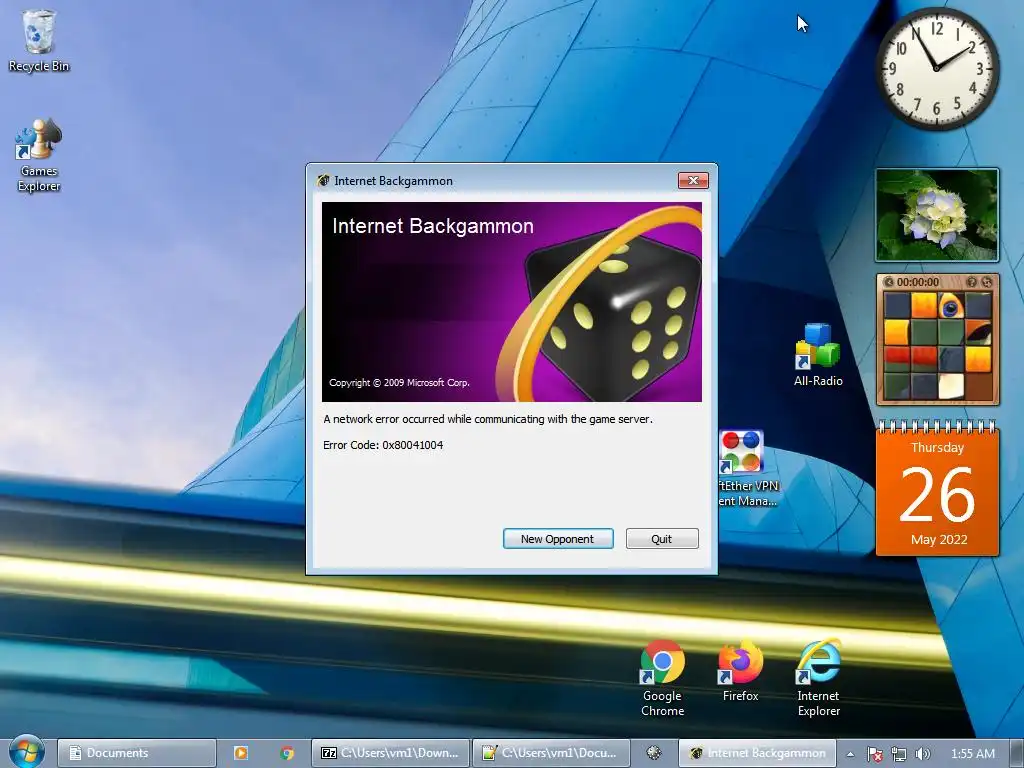Click the Internet Backgammon taskbar button
The image size is (1024, 768).
pyautogui.click(x=757, y=753)
